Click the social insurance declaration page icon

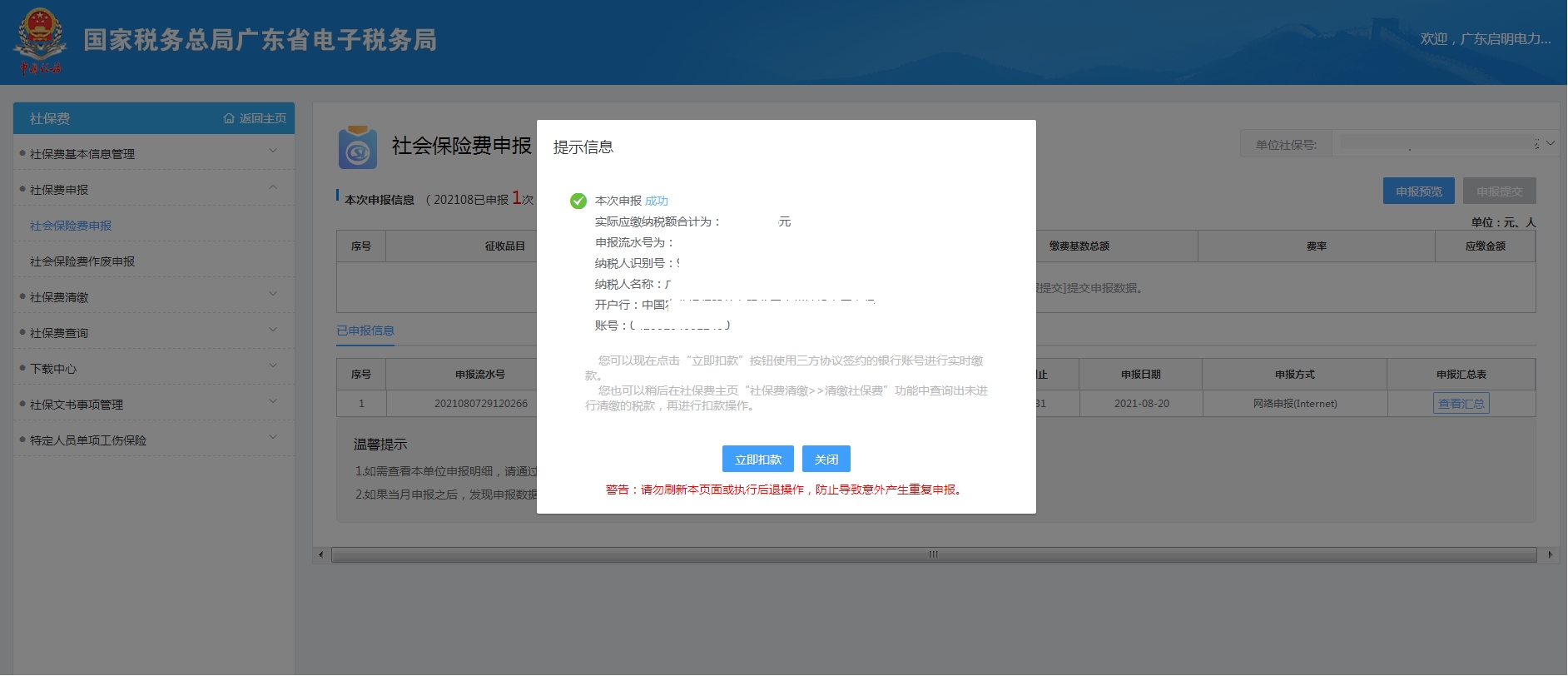point(358,148)
